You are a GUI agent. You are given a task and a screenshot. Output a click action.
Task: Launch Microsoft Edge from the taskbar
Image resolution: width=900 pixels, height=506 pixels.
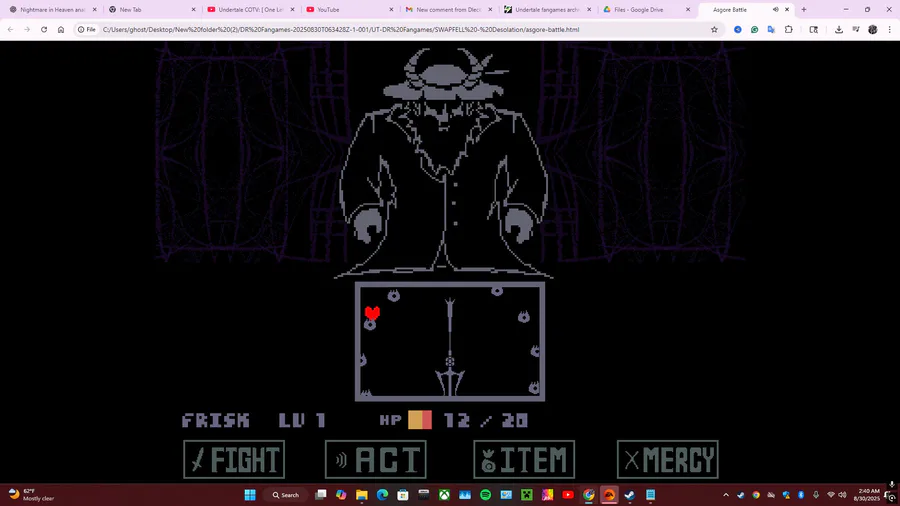coord(382,495)
